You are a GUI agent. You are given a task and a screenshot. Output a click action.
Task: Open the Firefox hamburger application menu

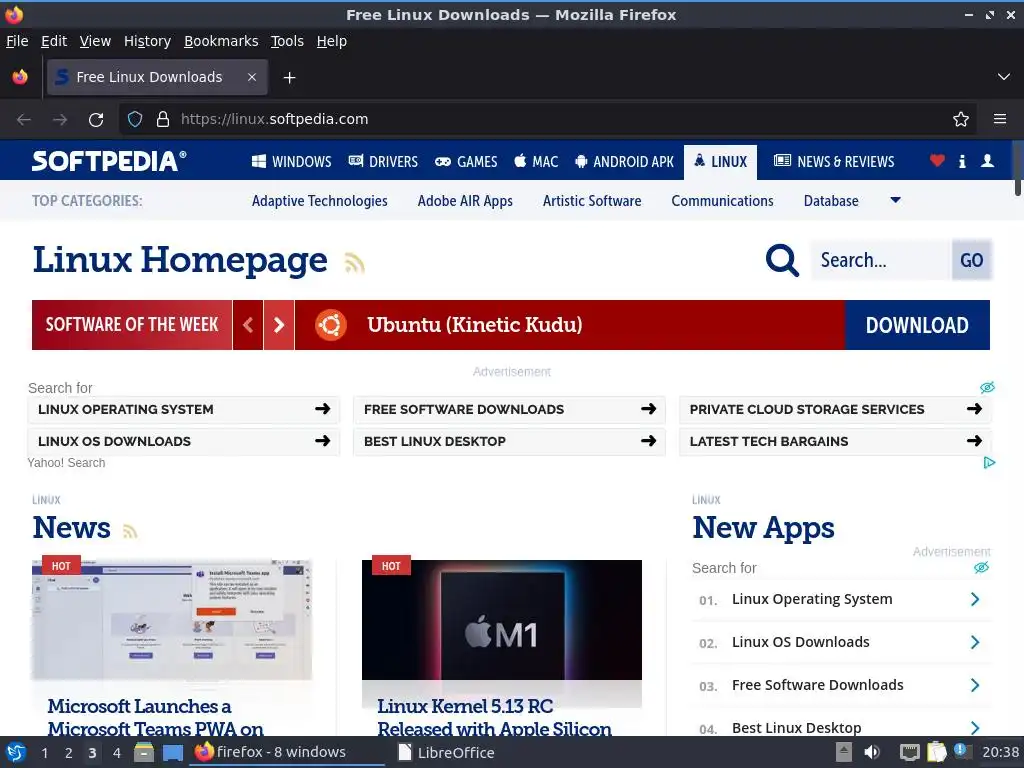click(x=1000, y=119)
